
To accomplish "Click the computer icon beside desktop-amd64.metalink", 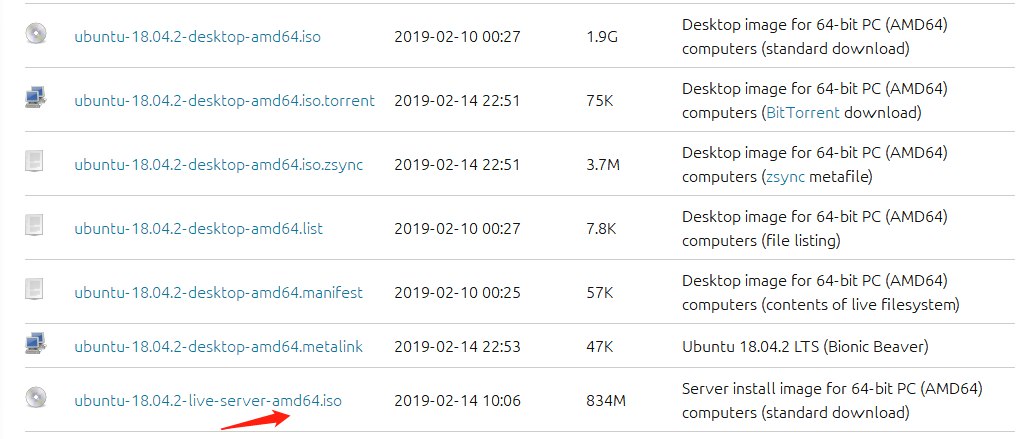I will coord(36,343).
